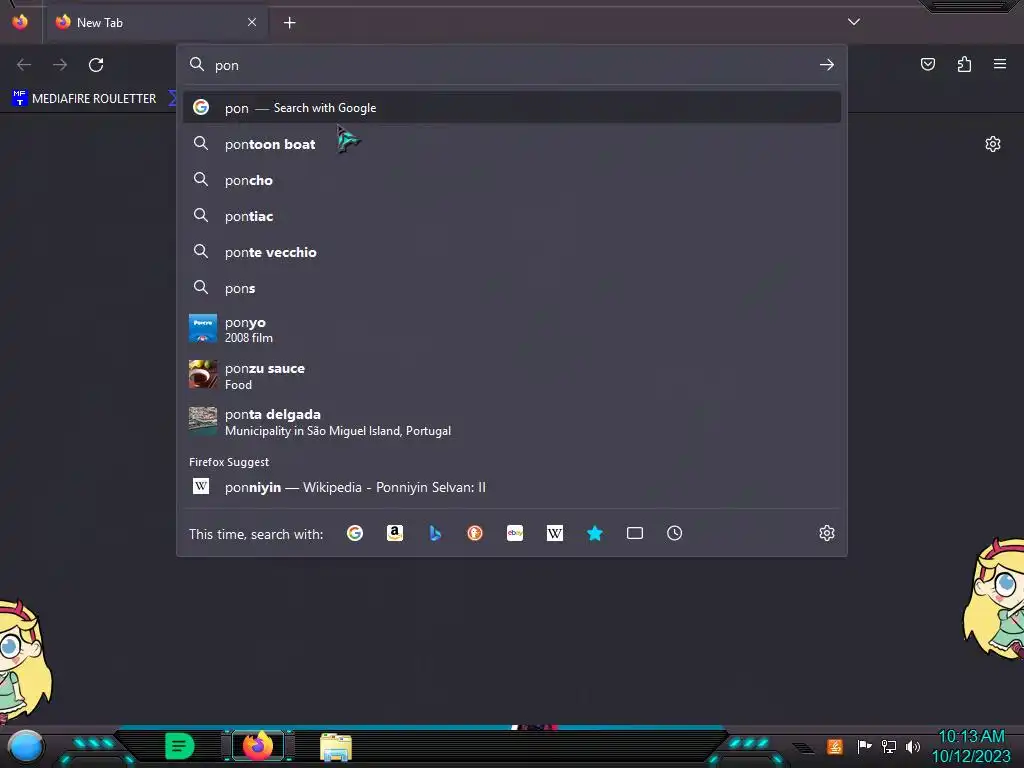
Task: Search history with the clock icon
Action: (x=675, y=534)
